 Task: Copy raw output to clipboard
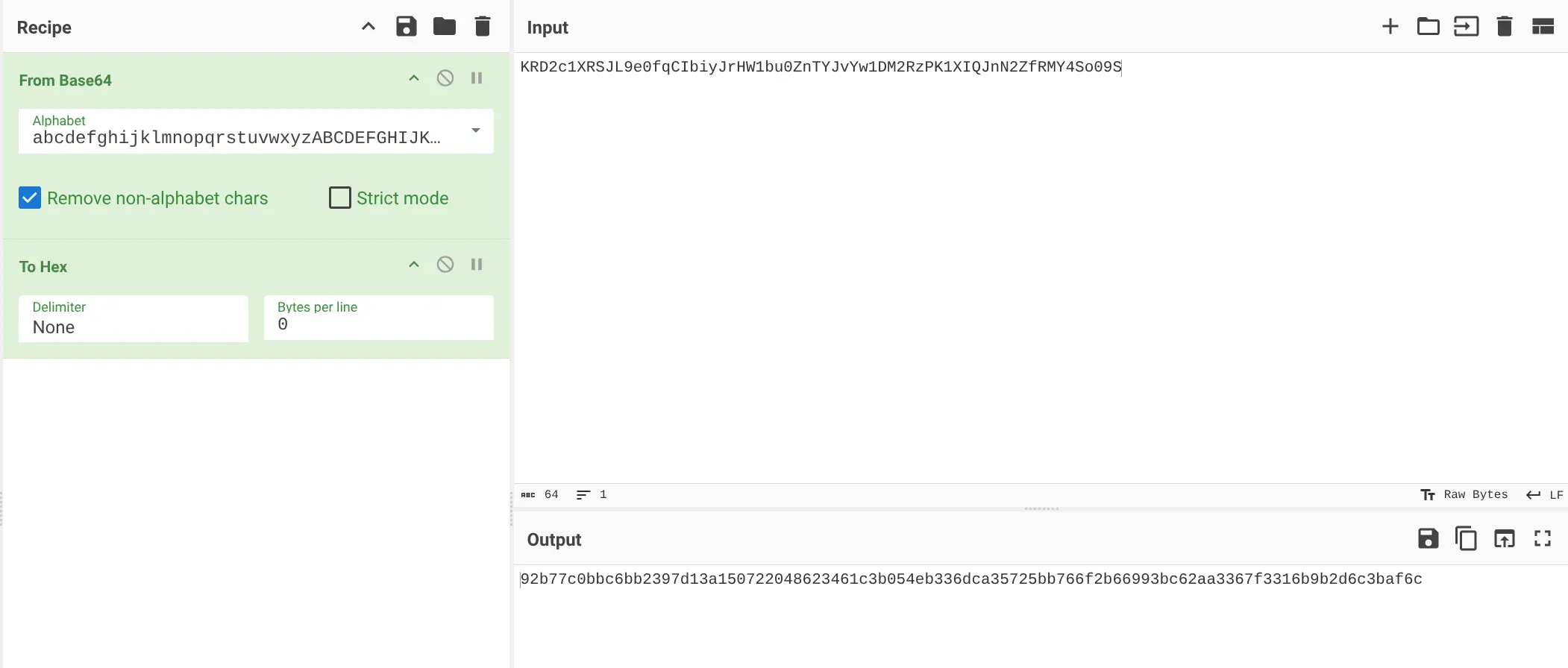[x=1466, y=538]
